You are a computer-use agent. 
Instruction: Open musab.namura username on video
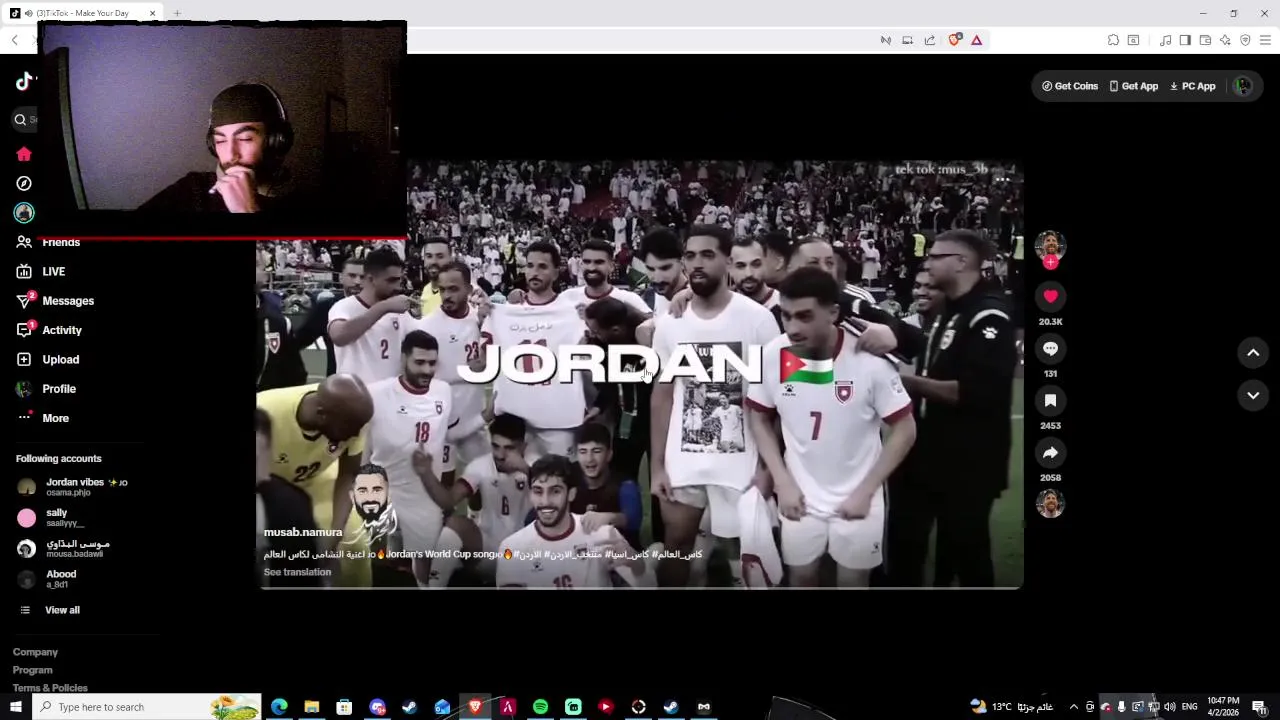click(303, 533)
